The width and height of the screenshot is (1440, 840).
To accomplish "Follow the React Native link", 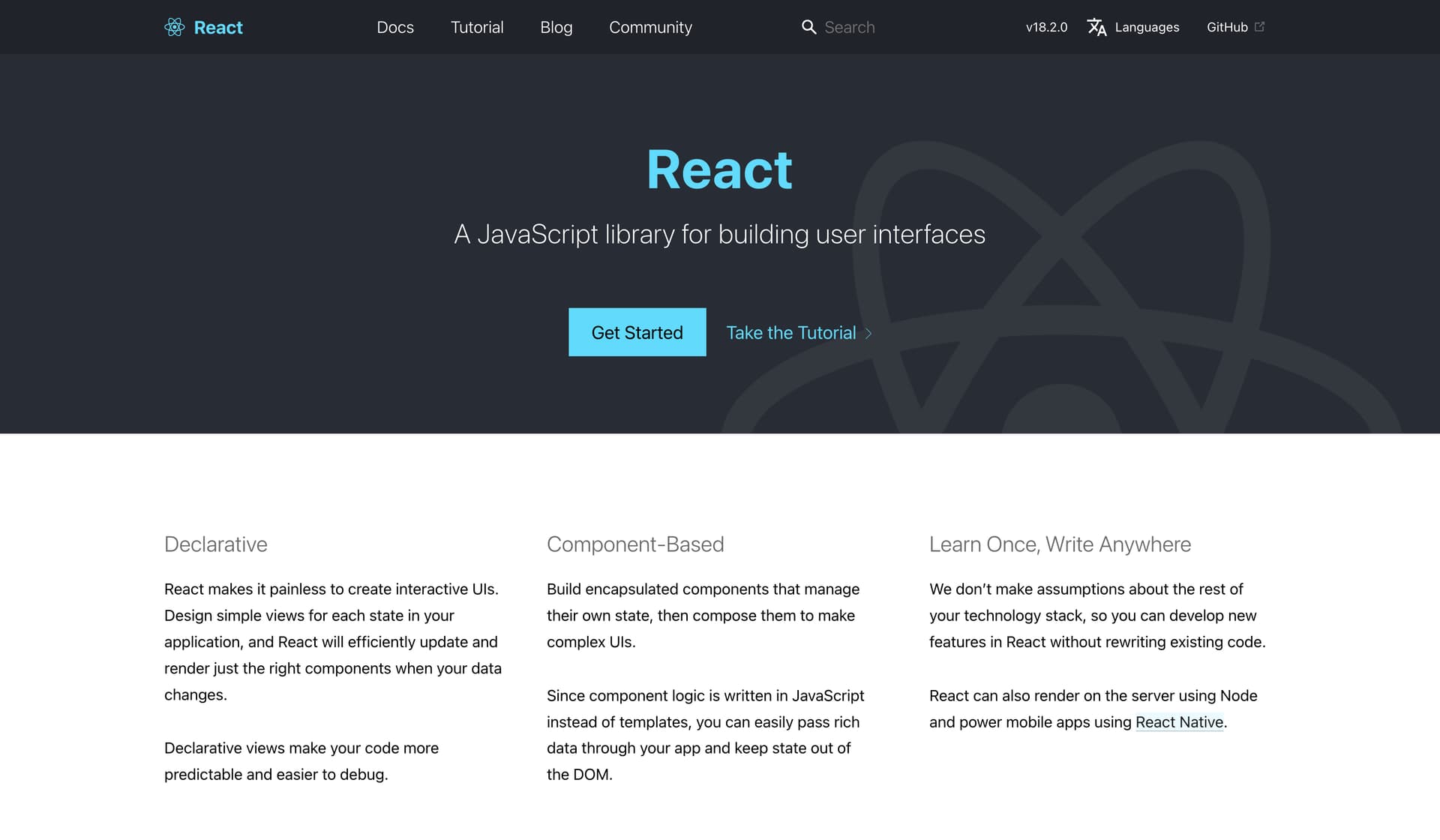I will (x=1179, y=722).
